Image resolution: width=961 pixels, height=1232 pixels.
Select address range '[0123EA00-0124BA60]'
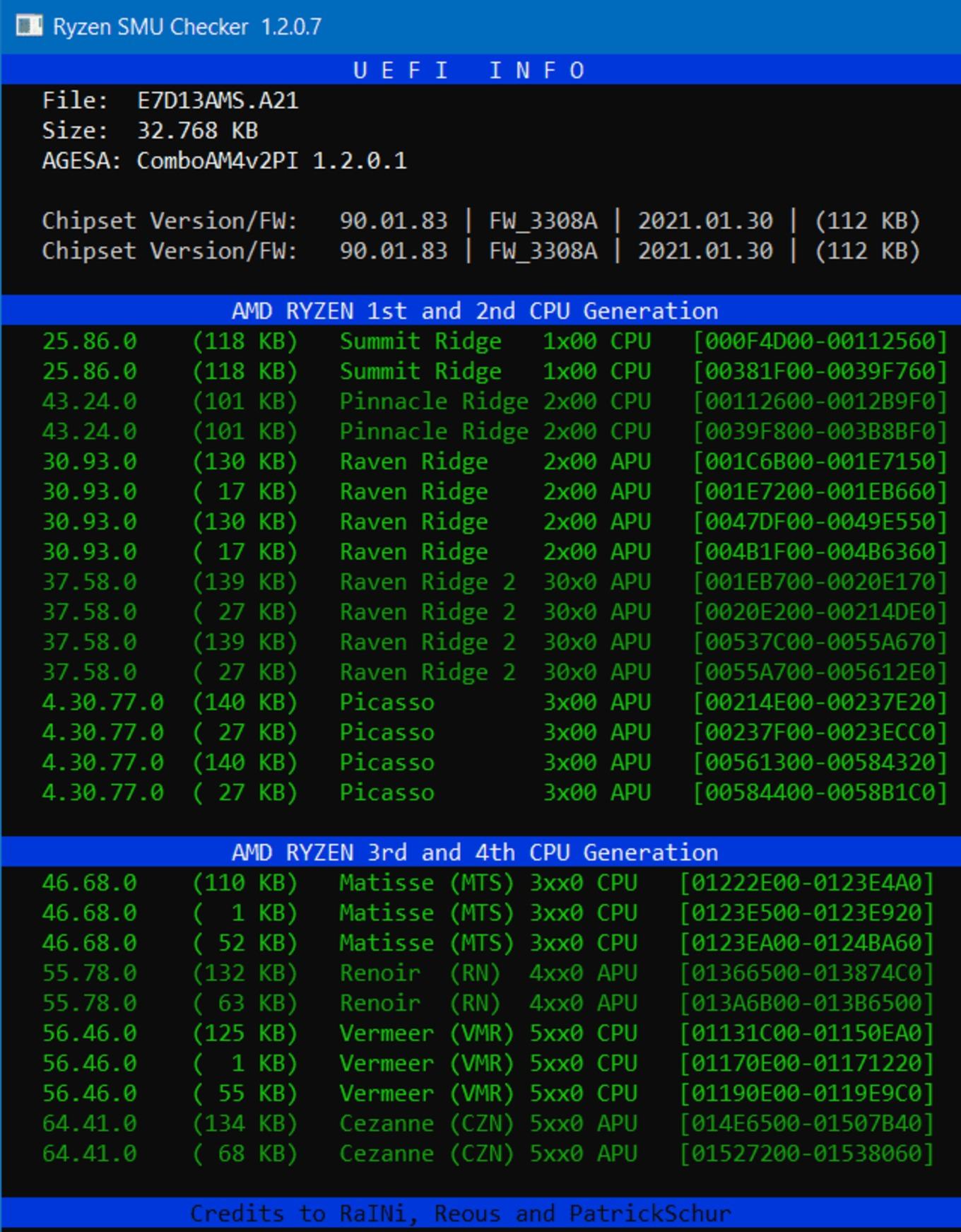point(806,943)
